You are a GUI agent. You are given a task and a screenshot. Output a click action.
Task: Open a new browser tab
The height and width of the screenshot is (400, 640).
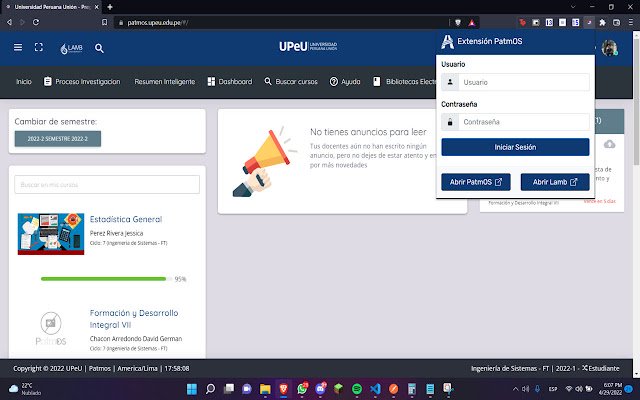(110, 7)
